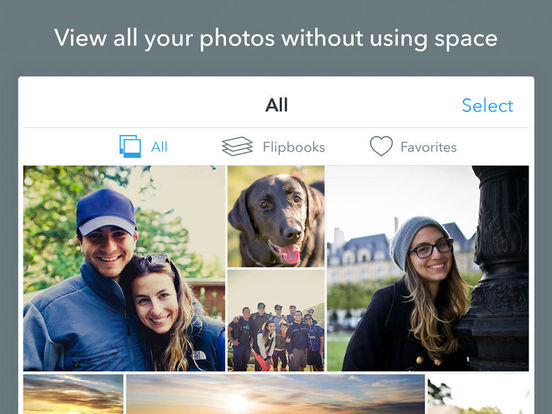Open the group of friends photo

pos(276,320)
